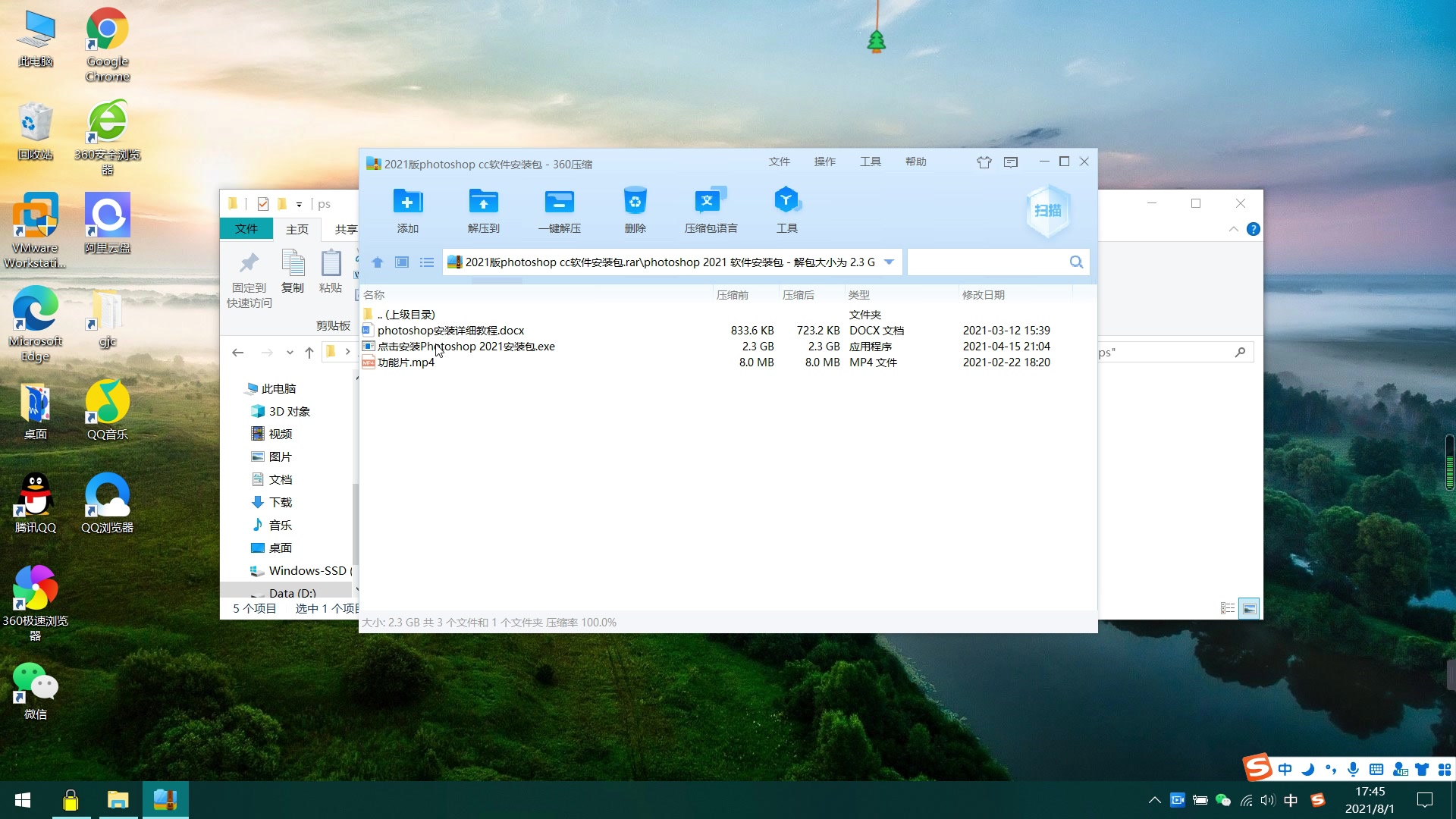Image resolution: width=1456 pixels, height=819 pixels.
Task: Open 操作 menu in 360压缩
Action: coord(825,162)
